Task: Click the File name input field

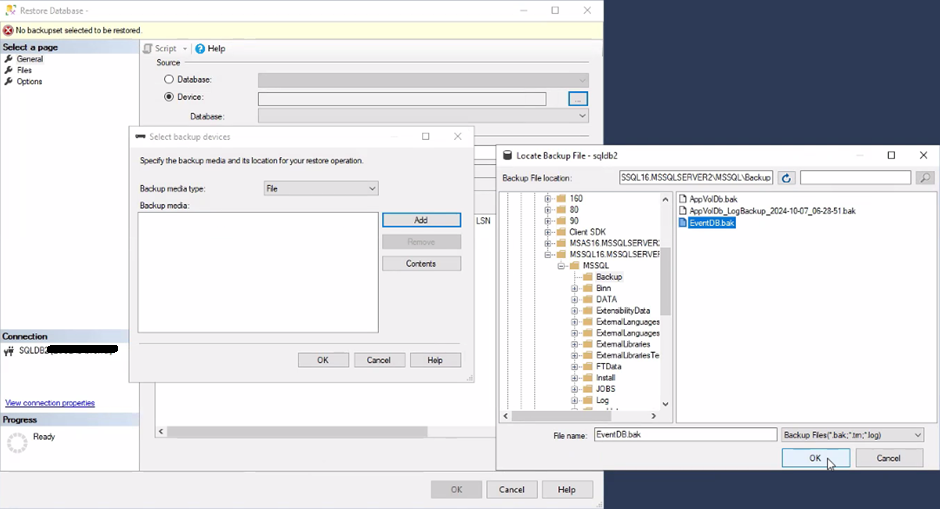Action: point(684,435)
